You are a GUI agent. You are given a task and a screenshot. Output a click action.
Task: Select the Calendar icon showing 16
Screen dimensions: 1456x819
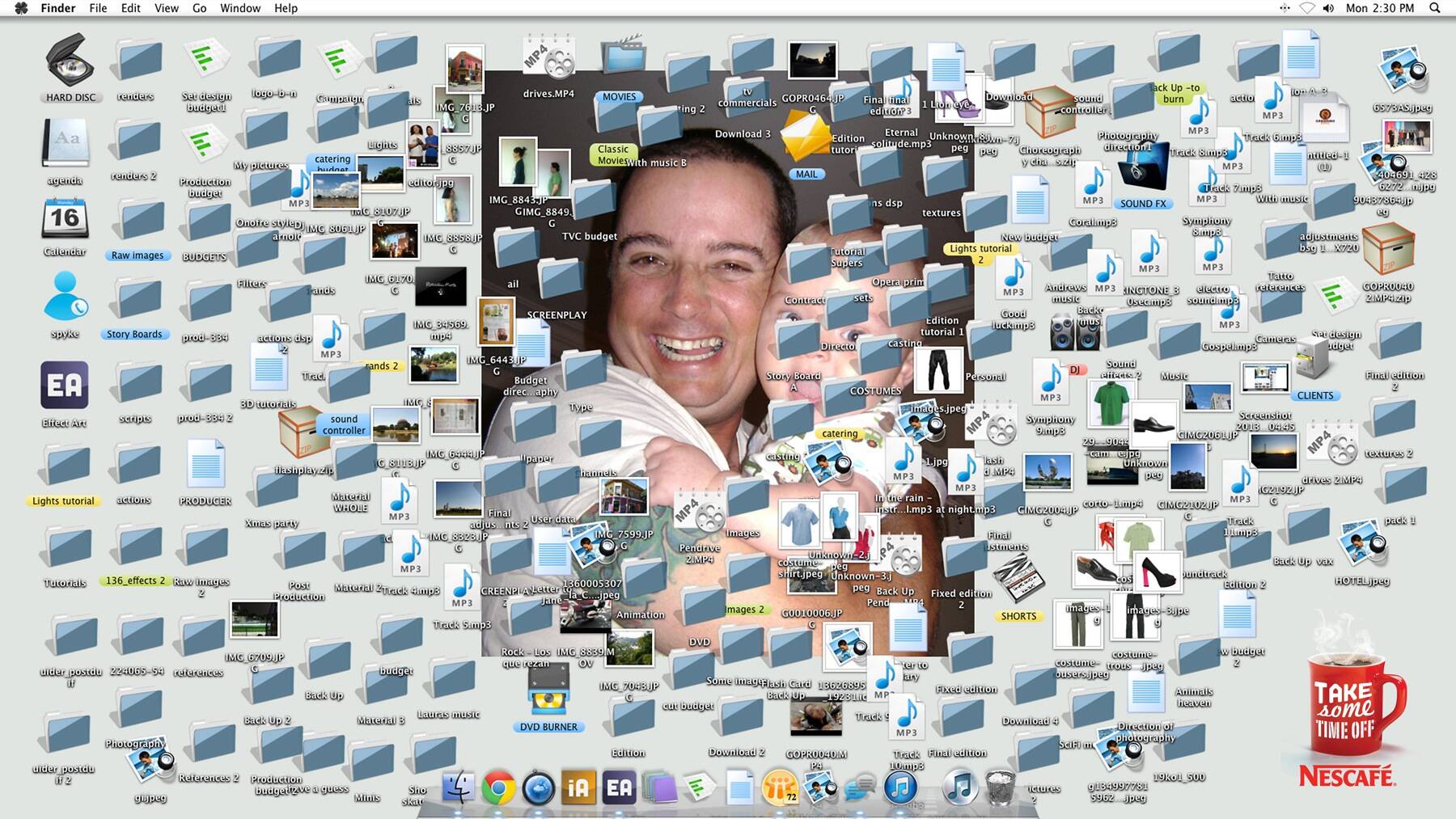(65, 218)
